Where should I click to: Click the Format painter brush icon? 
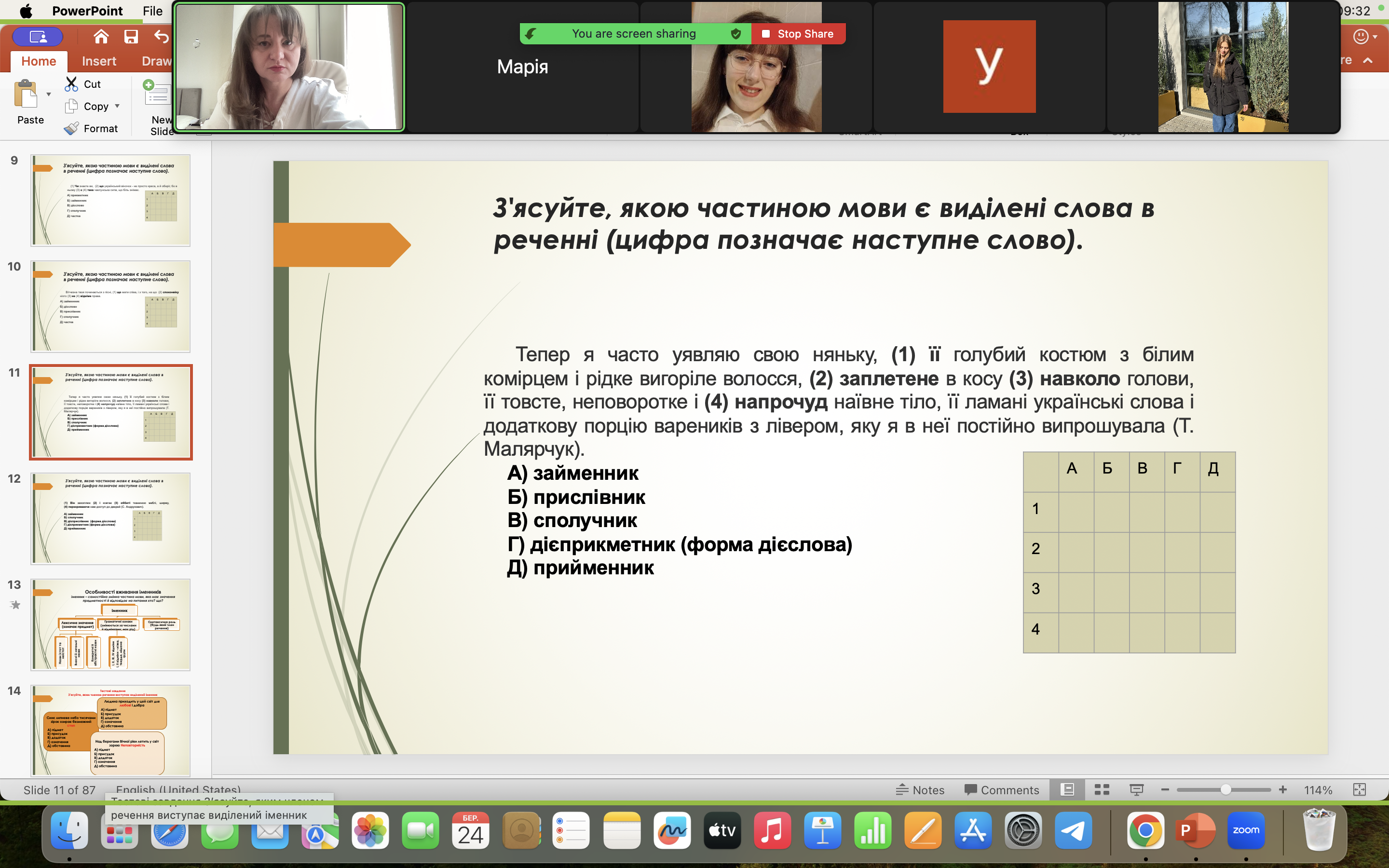[71, 129]
